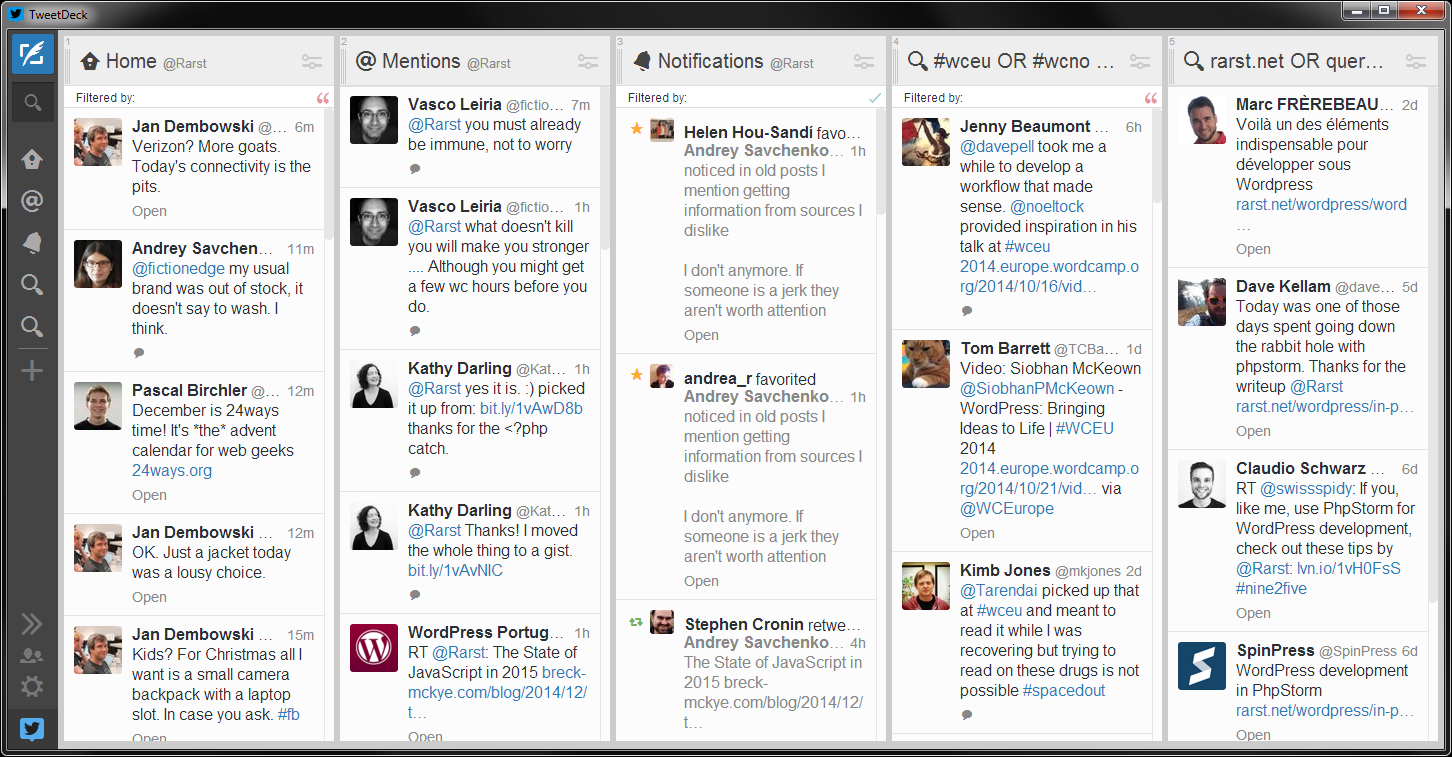Jump to Notifications via sidebar bell icon
This screenshot has width=1452, height=757.
(x=32, y=243)
